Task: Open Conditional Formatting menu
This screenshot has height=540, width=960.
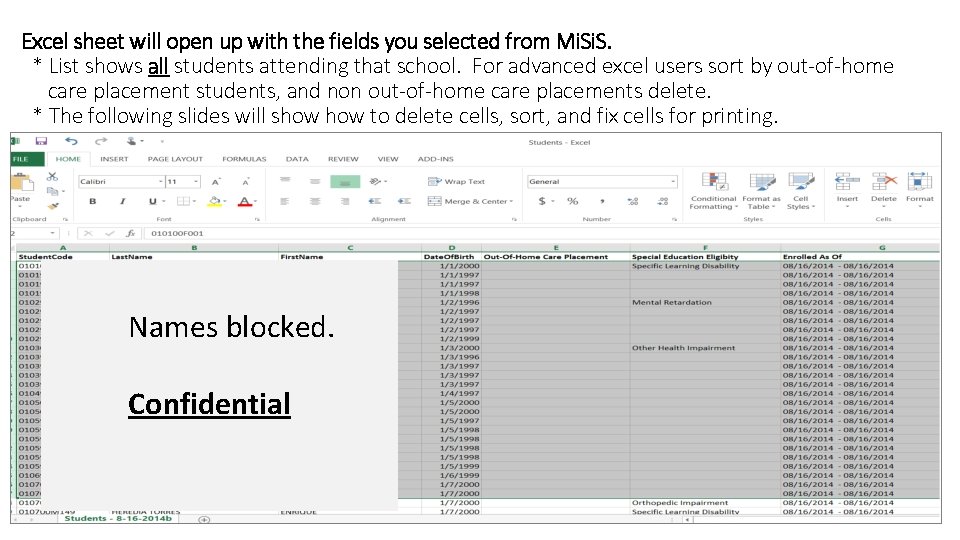Action: tap(713, 191)
